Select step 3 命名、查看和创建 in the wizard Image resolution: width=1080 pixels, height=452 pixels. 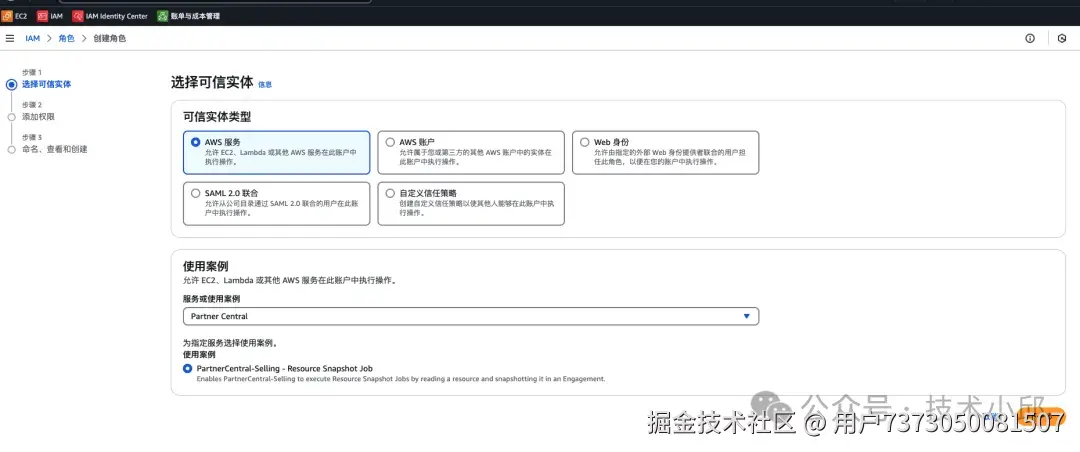coord(54,149)
